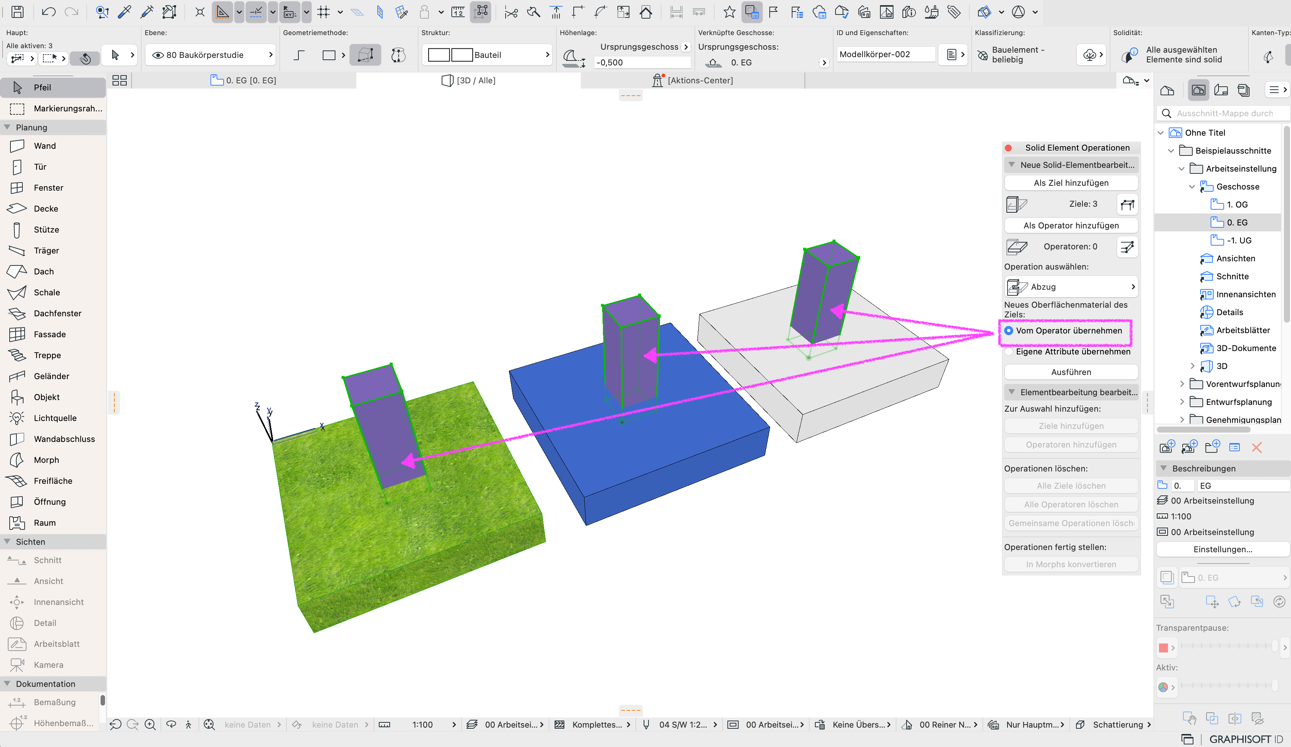Screen dimensions: 1291x747
Task: Toggle the rotated geometry method button
Action: click(398, 56)
